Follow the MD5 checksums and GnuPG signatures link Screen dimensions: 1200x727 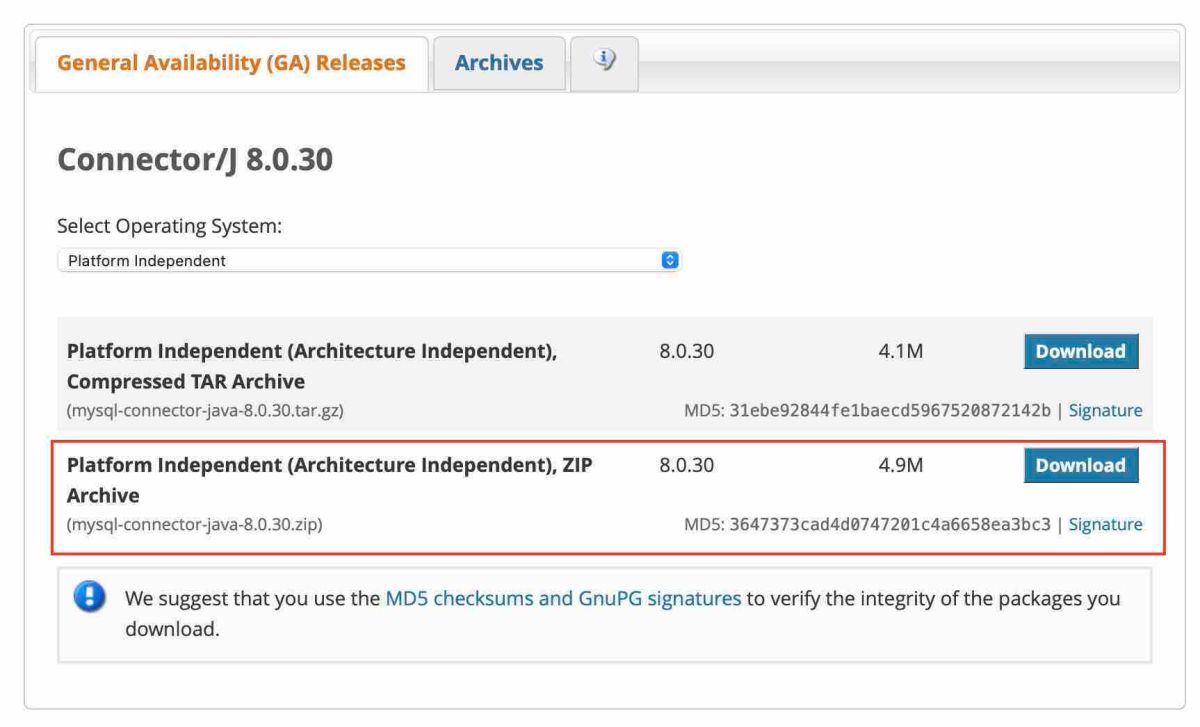click(x=563, y=599)
